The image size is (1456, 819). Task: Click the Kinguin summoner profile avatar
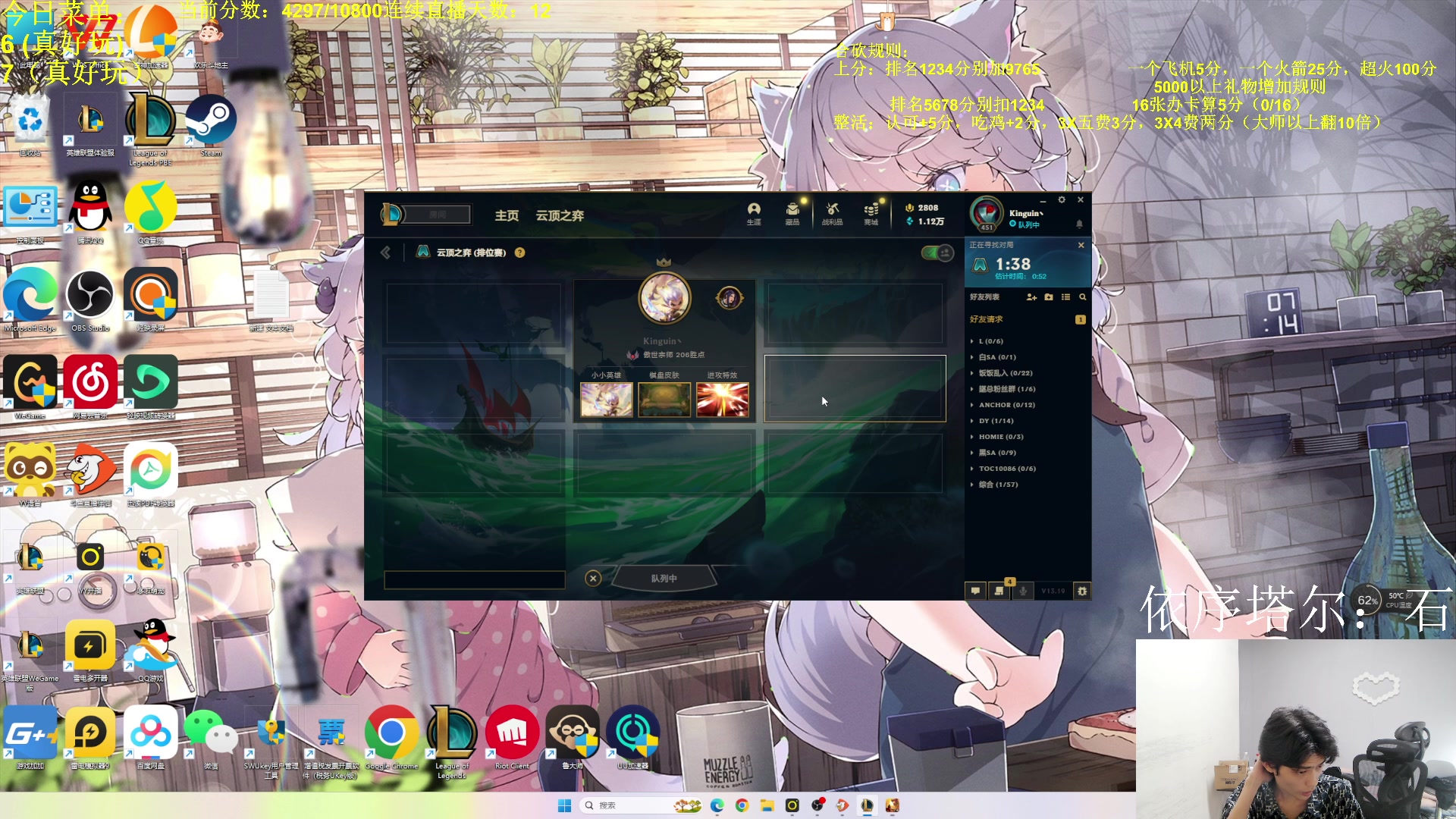tap(987, 214)
